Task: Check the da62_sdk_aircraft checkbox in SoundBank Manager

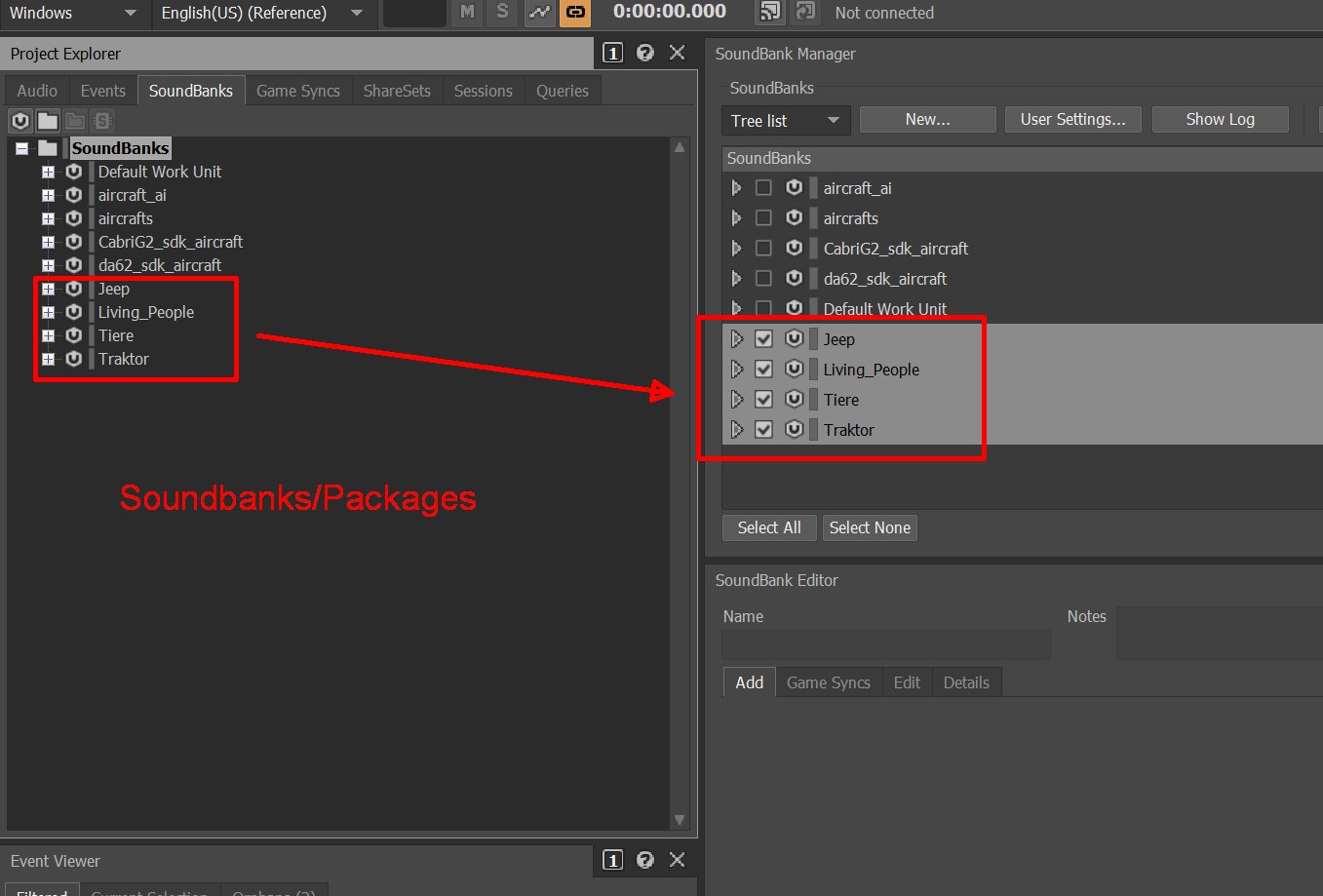Action: tap(763, 279)
